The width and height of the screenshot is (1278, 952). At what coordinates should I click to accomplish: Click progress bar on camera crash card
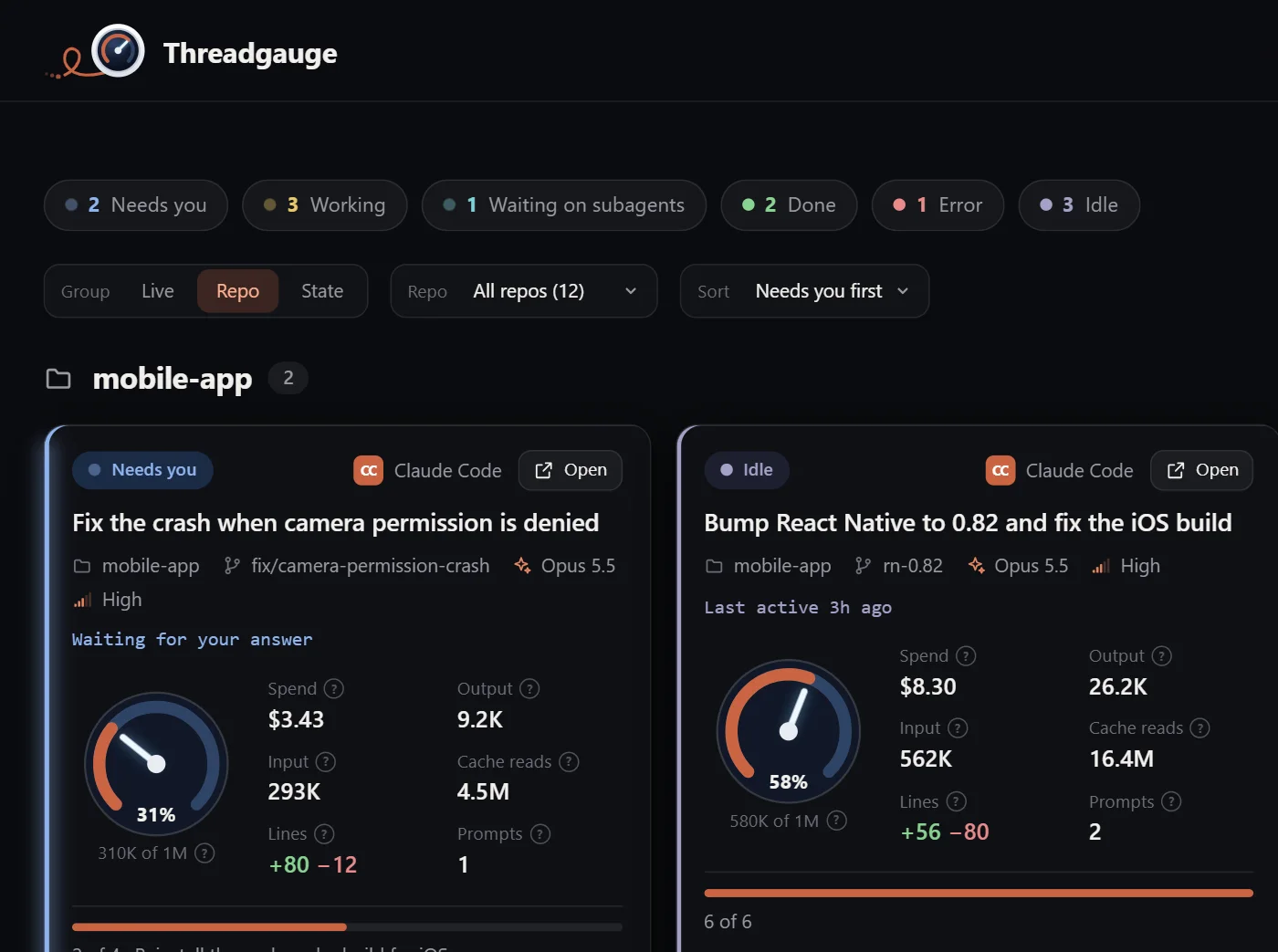point(347,926)
